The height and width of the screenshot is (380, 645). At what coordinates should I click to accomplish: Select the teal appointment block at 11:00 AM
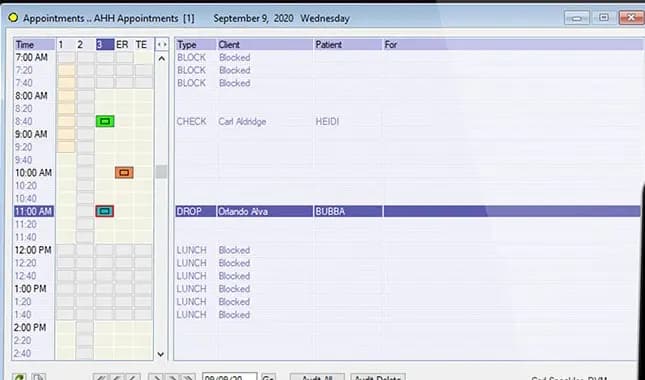[104, 211]
